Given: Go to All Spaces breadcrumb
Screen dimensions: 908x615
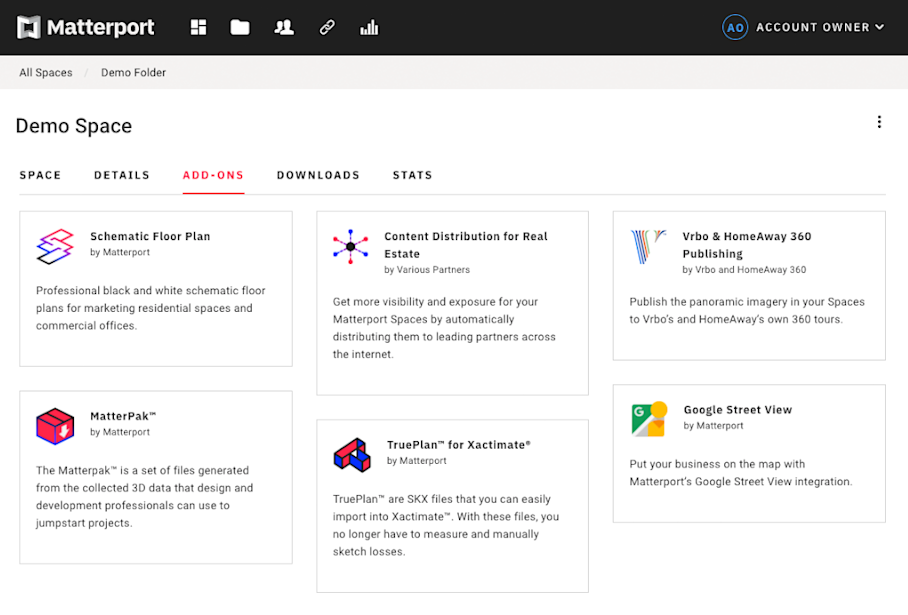Looking at the screenshot, I should (46, 72).
